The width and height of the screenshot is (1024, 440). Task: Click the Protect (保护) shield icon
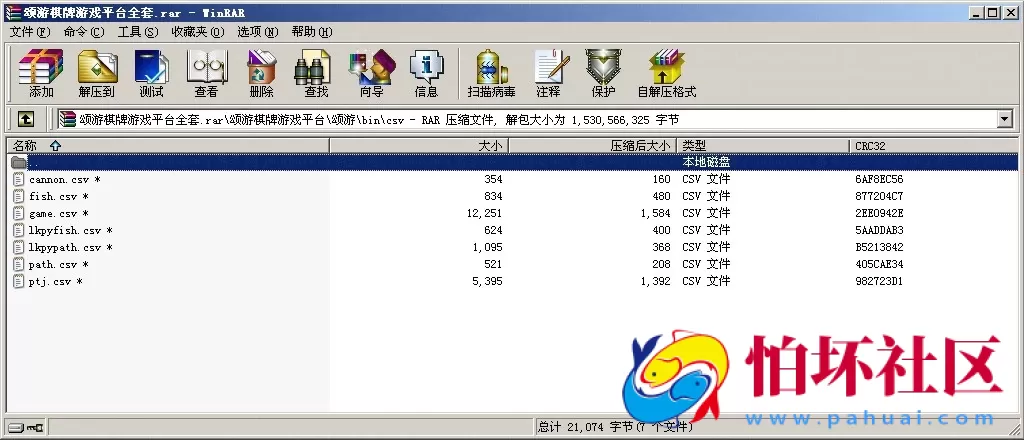pos(603,72)
